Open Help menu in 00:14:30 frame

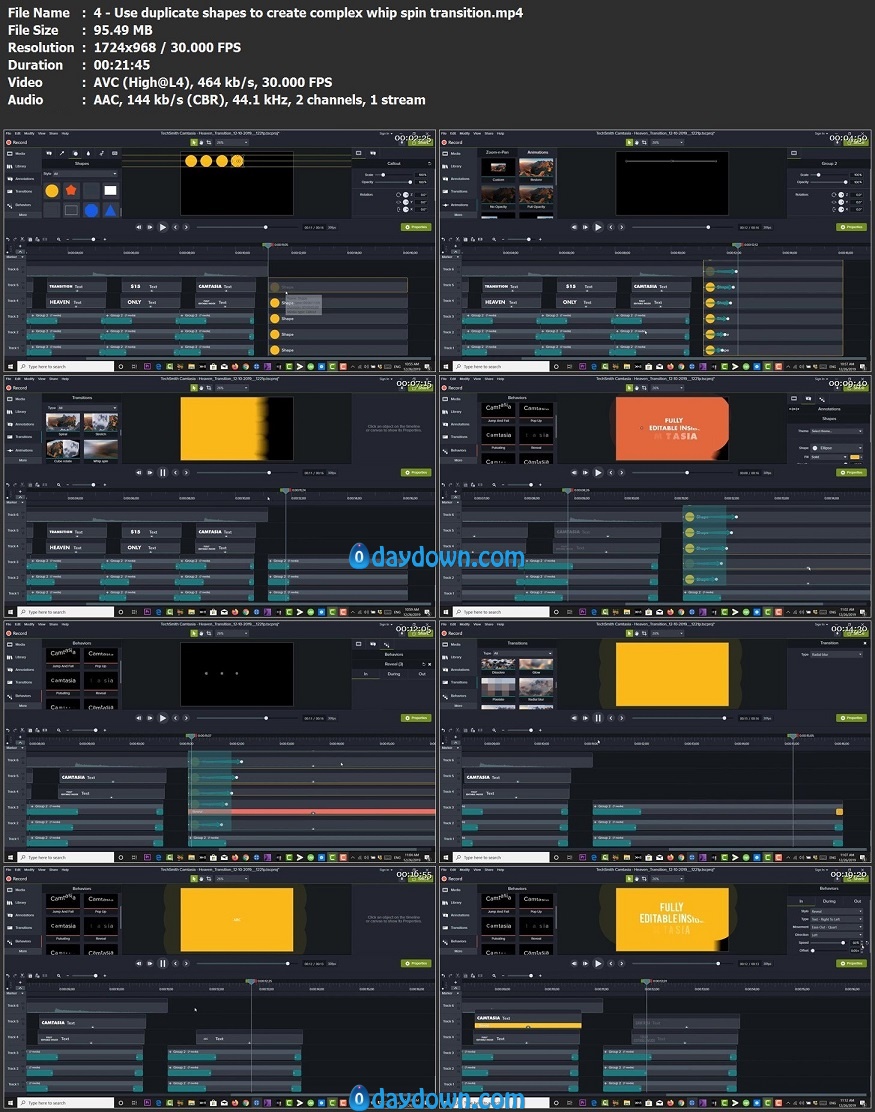pos(501,624)
